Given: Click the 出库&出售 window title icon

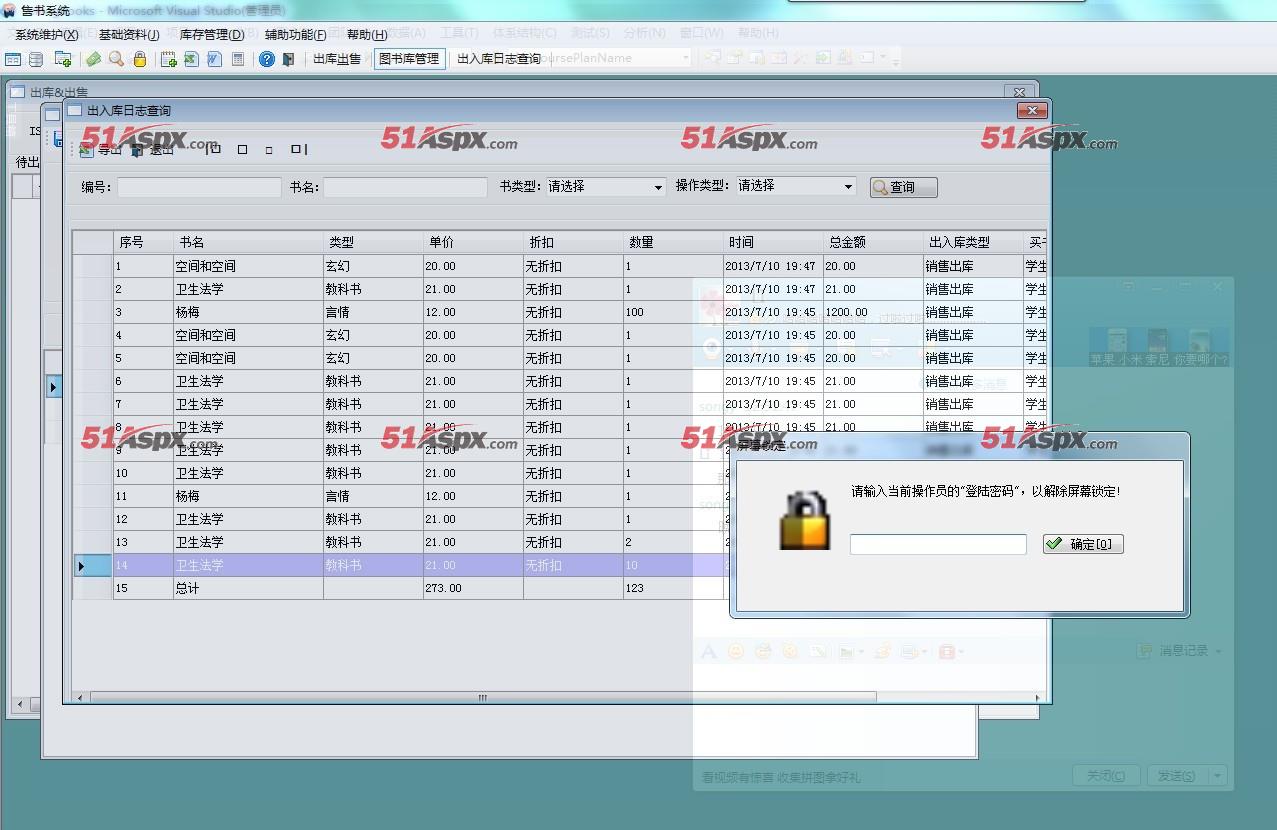Looking at the screenshot, I should (x=18, y=92).
